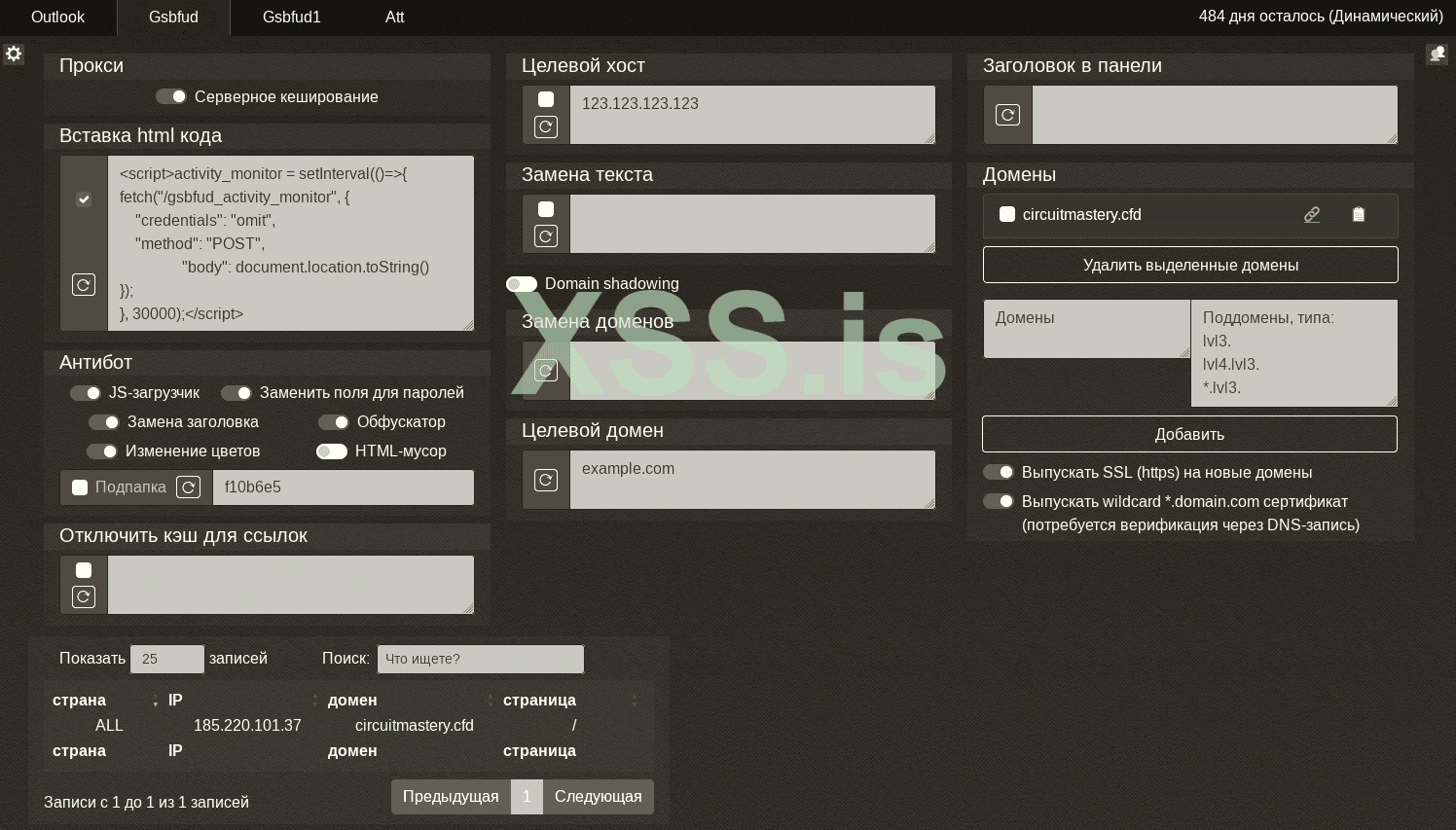Screen dimensions: 1456x830
Task: Toggle the Серверное кеширование switch
Action: point(171,96)
